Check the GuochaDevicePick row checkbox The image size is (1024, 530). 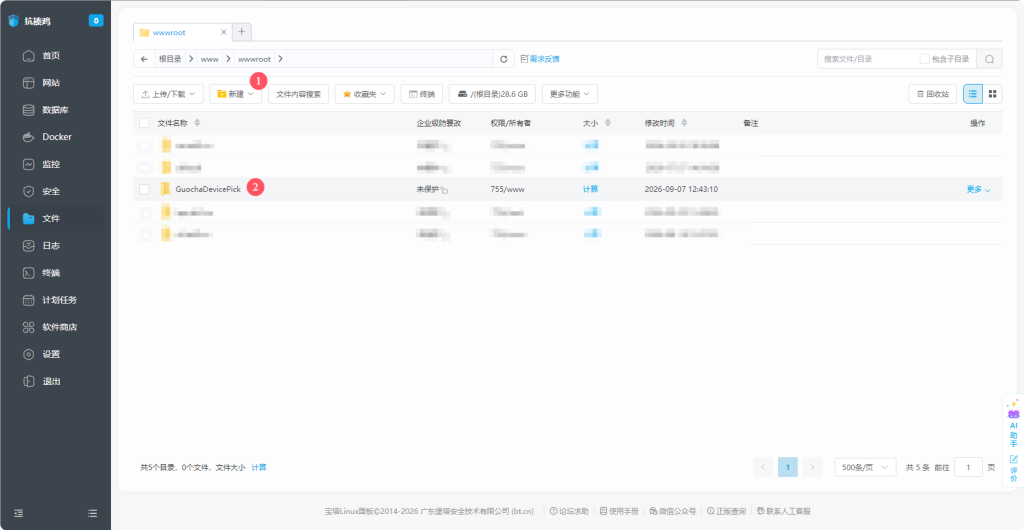point(144,189)
